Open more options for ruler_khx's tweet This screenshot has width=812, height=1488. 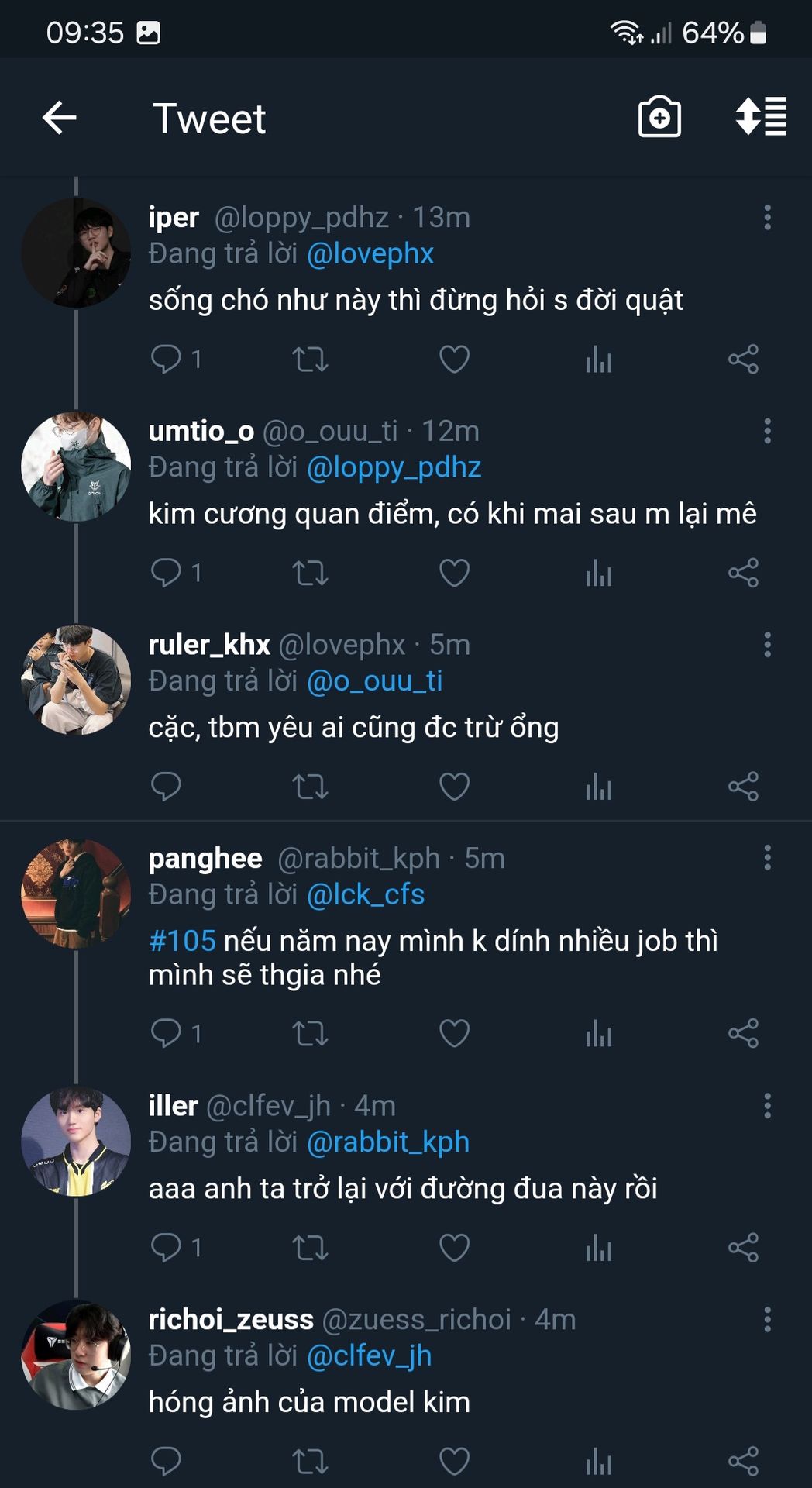tap(767, 645)
